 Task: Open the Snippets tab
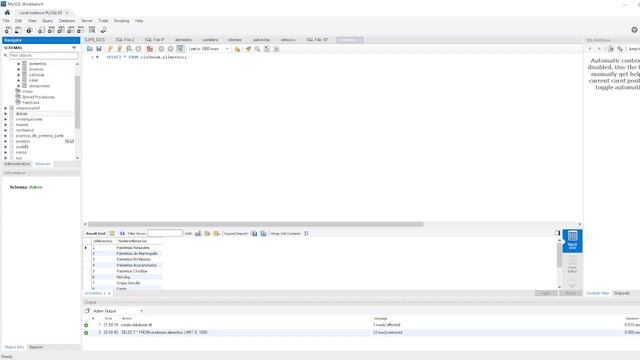pyautogui.click(x=622, y=293)
